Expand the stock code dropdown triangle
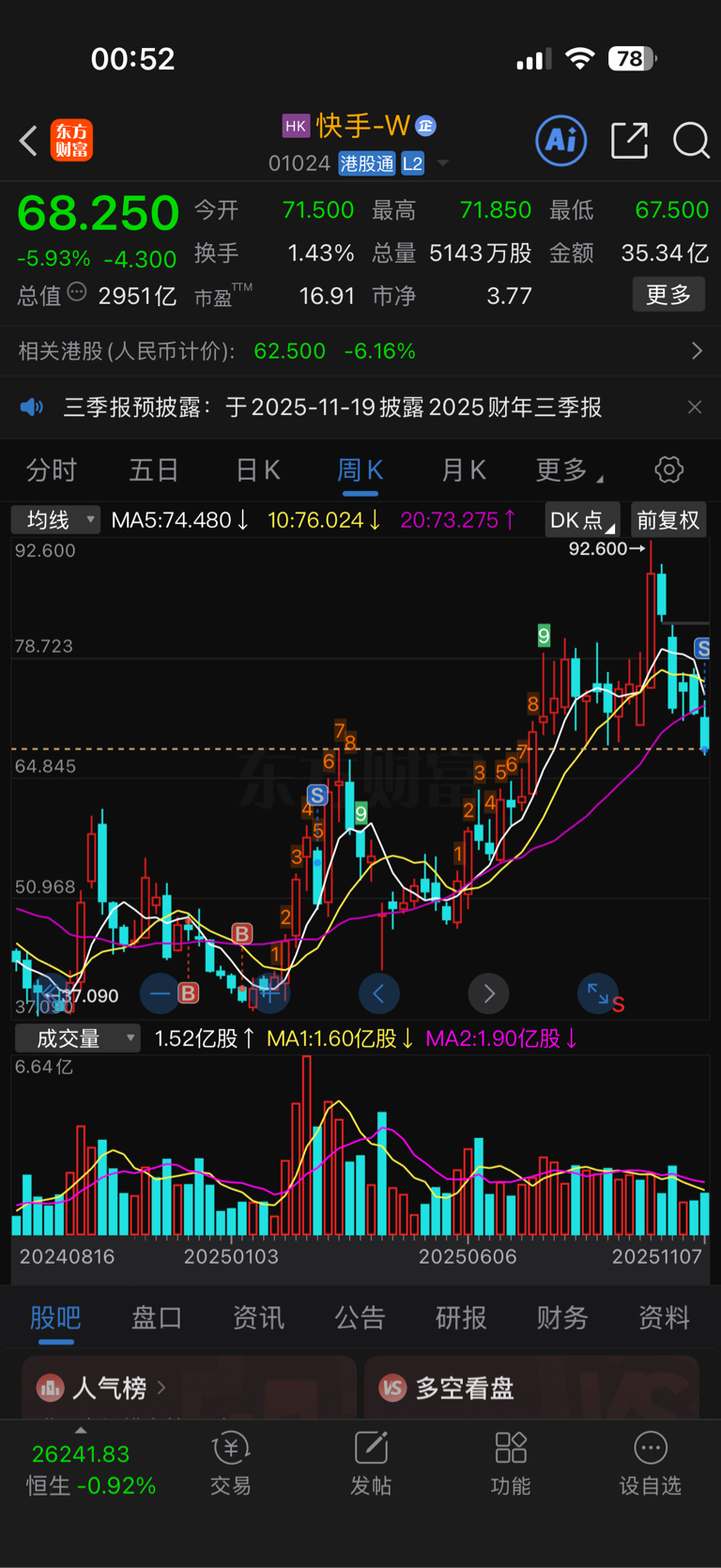721x1568 pixels. [443, 163]
